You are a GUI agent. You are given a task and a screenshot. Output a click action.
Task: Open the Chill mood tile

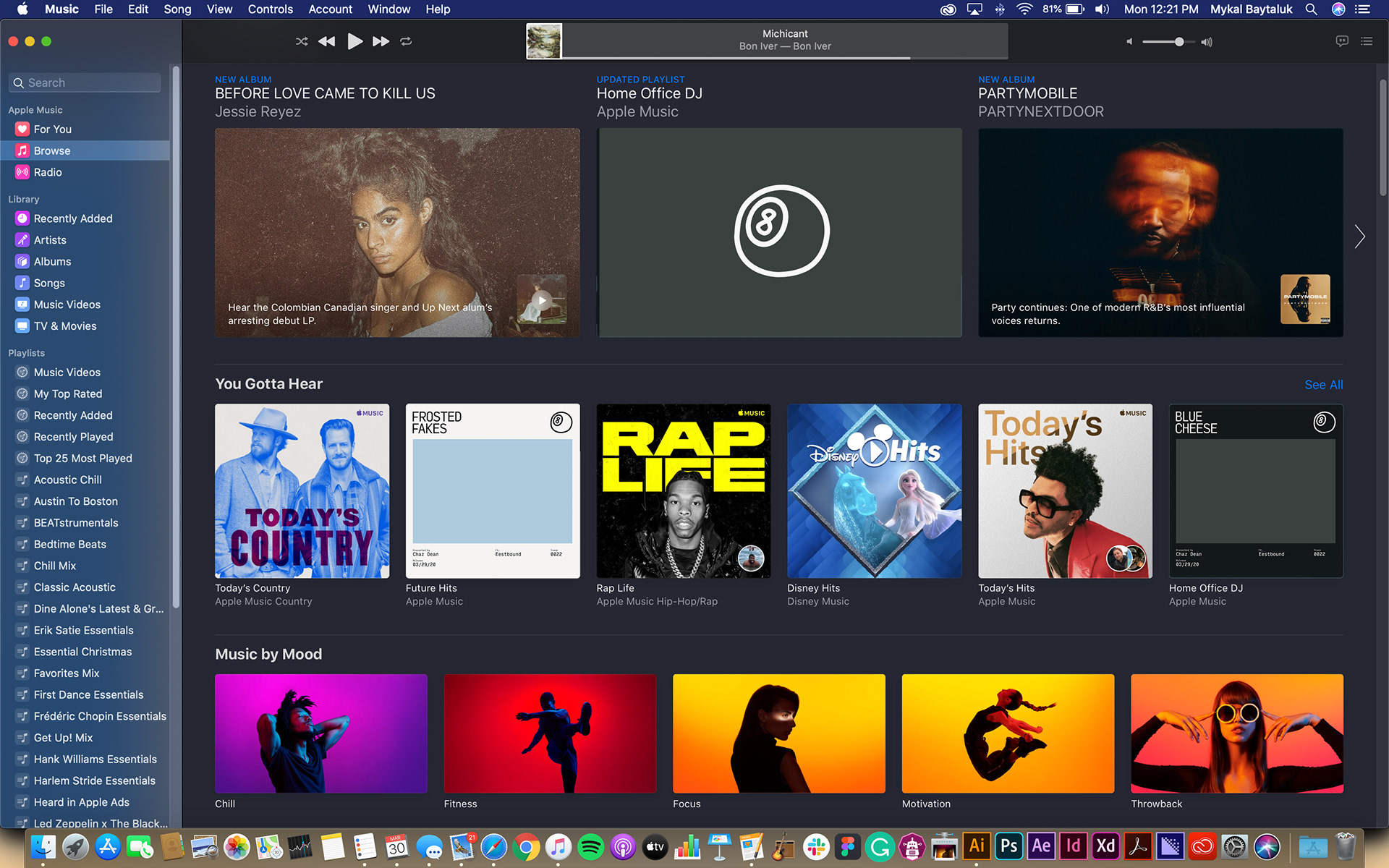(x=321, y=733)
